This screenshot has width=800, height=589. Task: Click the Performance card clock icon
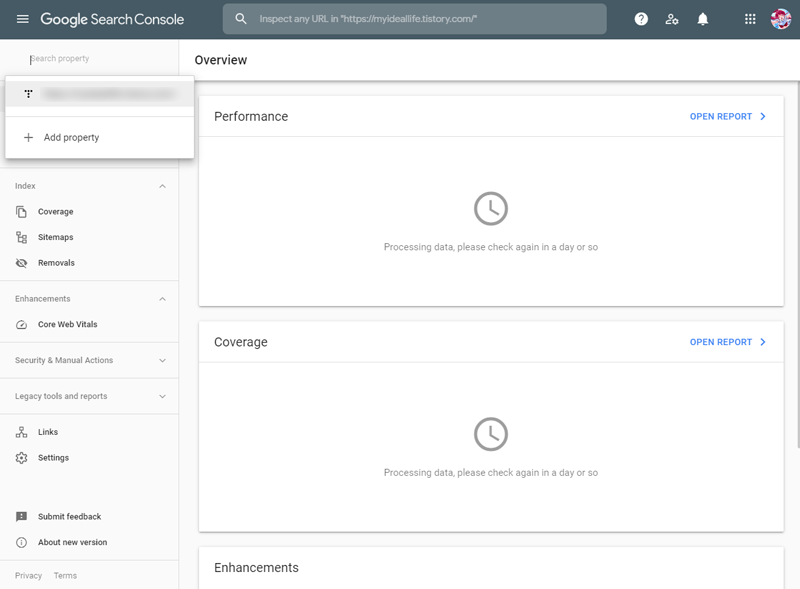click(491, 209)
